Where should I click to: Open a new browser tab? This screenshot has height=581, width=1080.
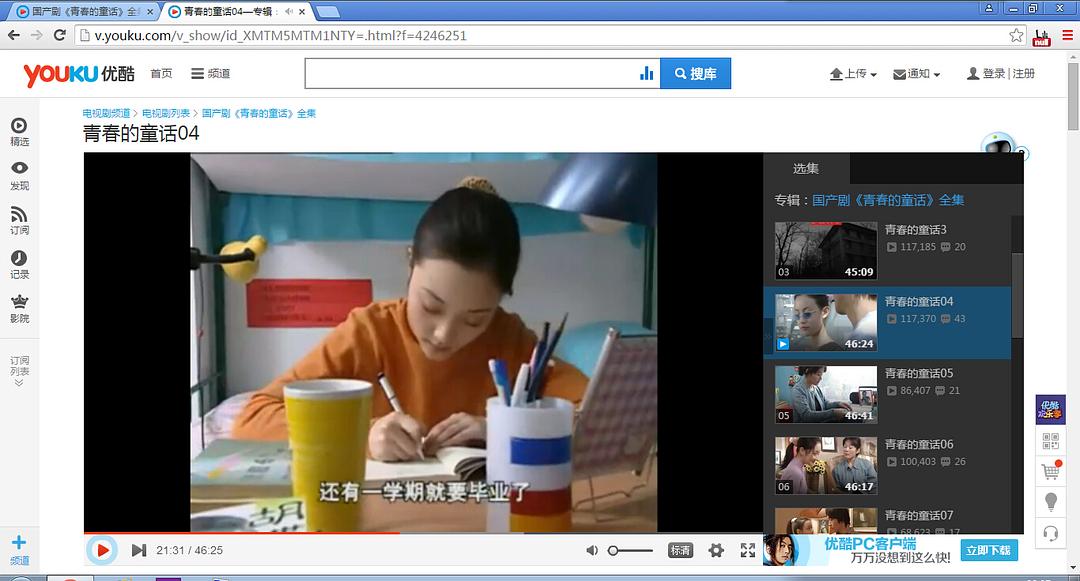[328, 12]
